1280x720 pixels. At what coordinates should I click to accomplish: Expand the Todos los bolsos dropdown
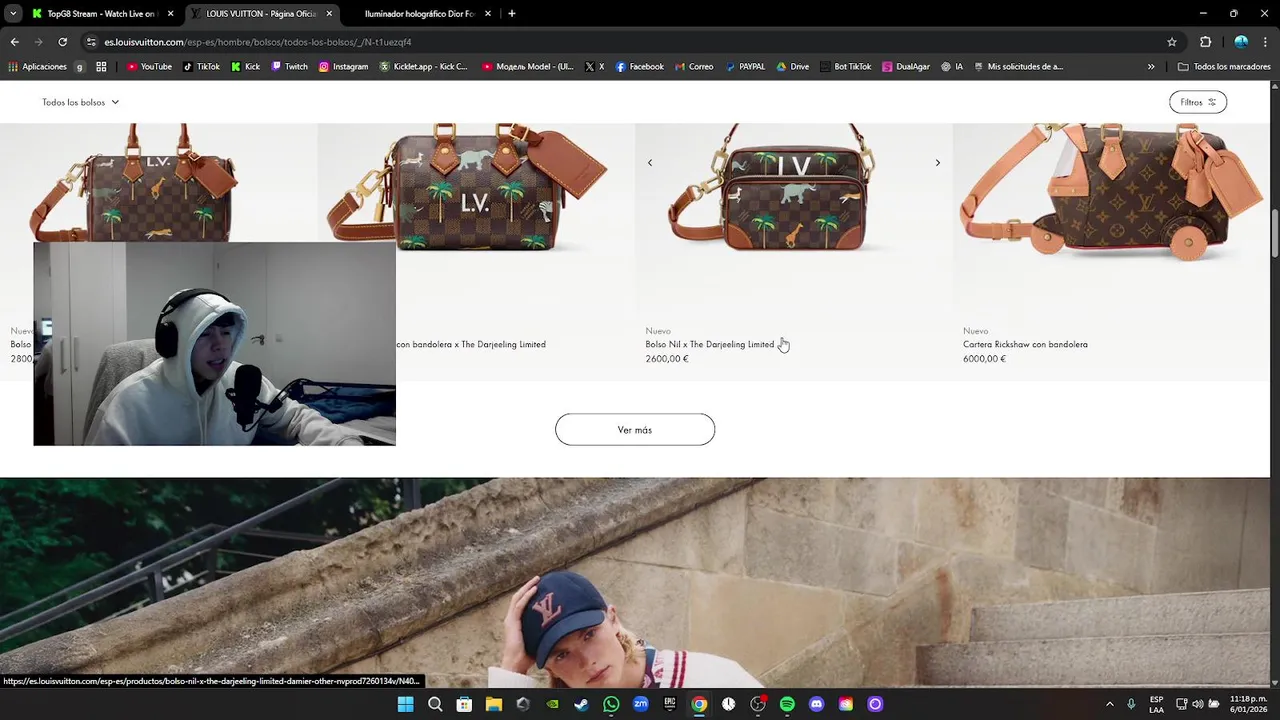tap(80, 102)
